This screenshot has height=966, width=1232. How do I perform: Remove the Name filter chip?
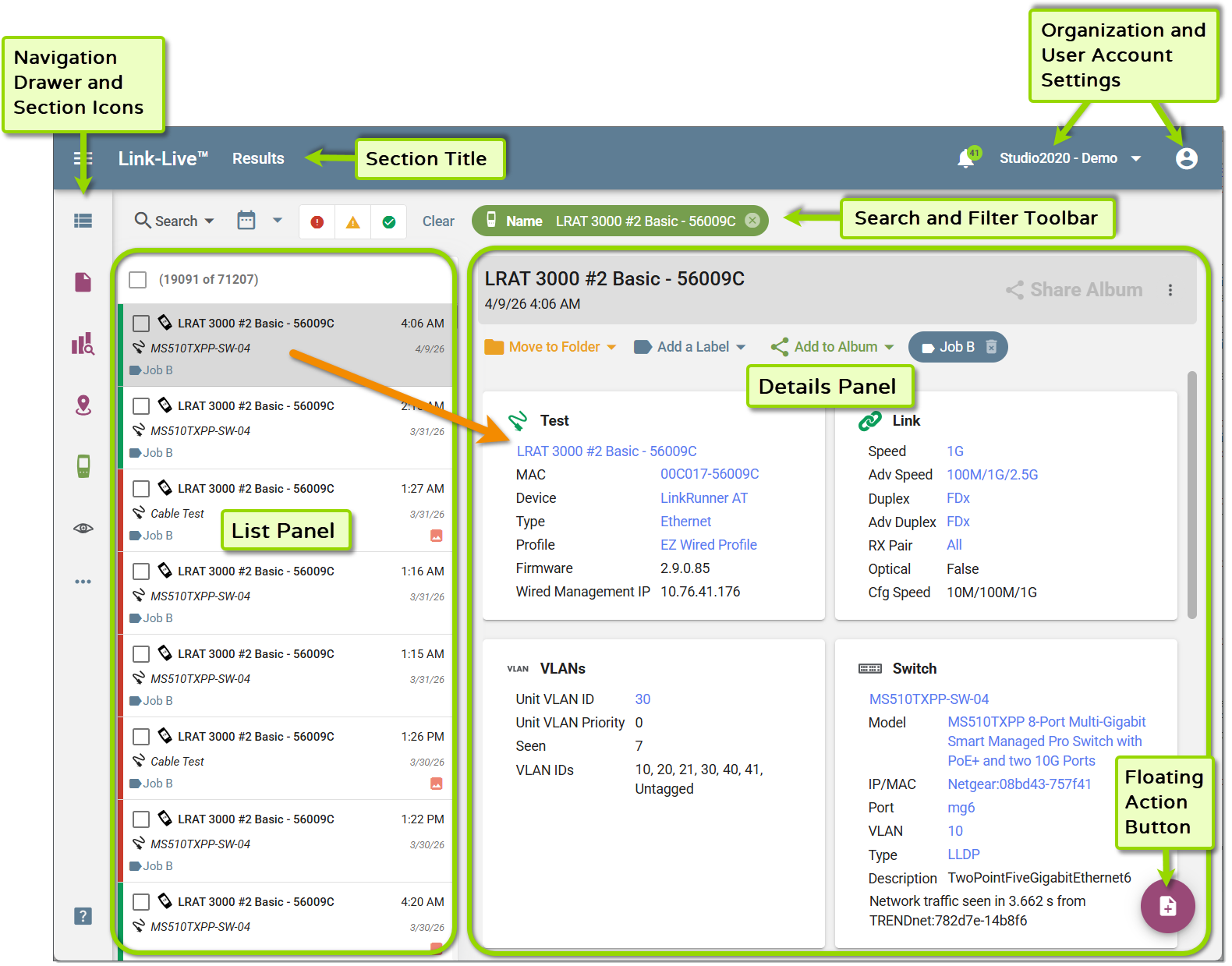[752, 221]
